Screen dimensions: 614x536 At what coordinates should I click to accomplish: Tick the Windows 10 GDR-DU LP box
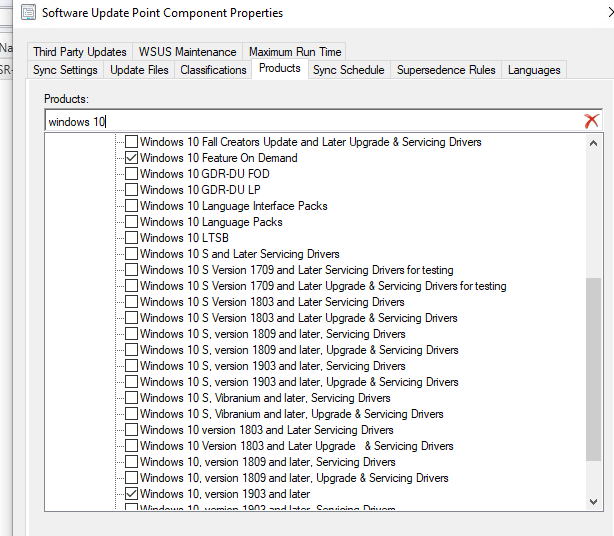point(131,190)
